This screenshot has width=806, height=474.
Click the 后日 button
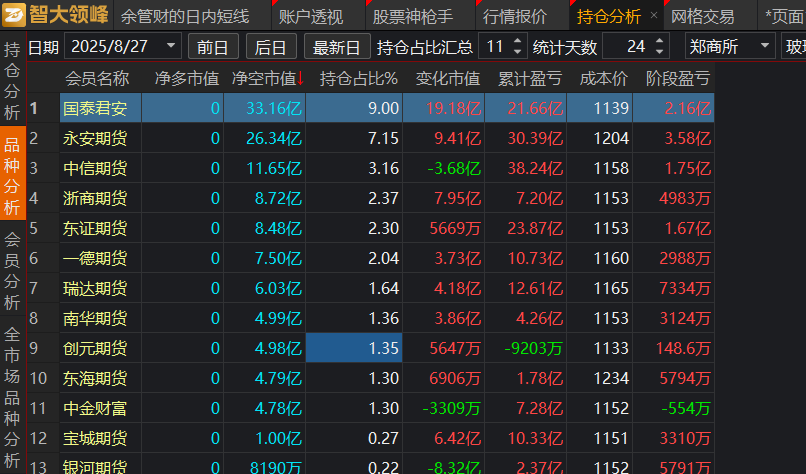[x=271, y=47]
